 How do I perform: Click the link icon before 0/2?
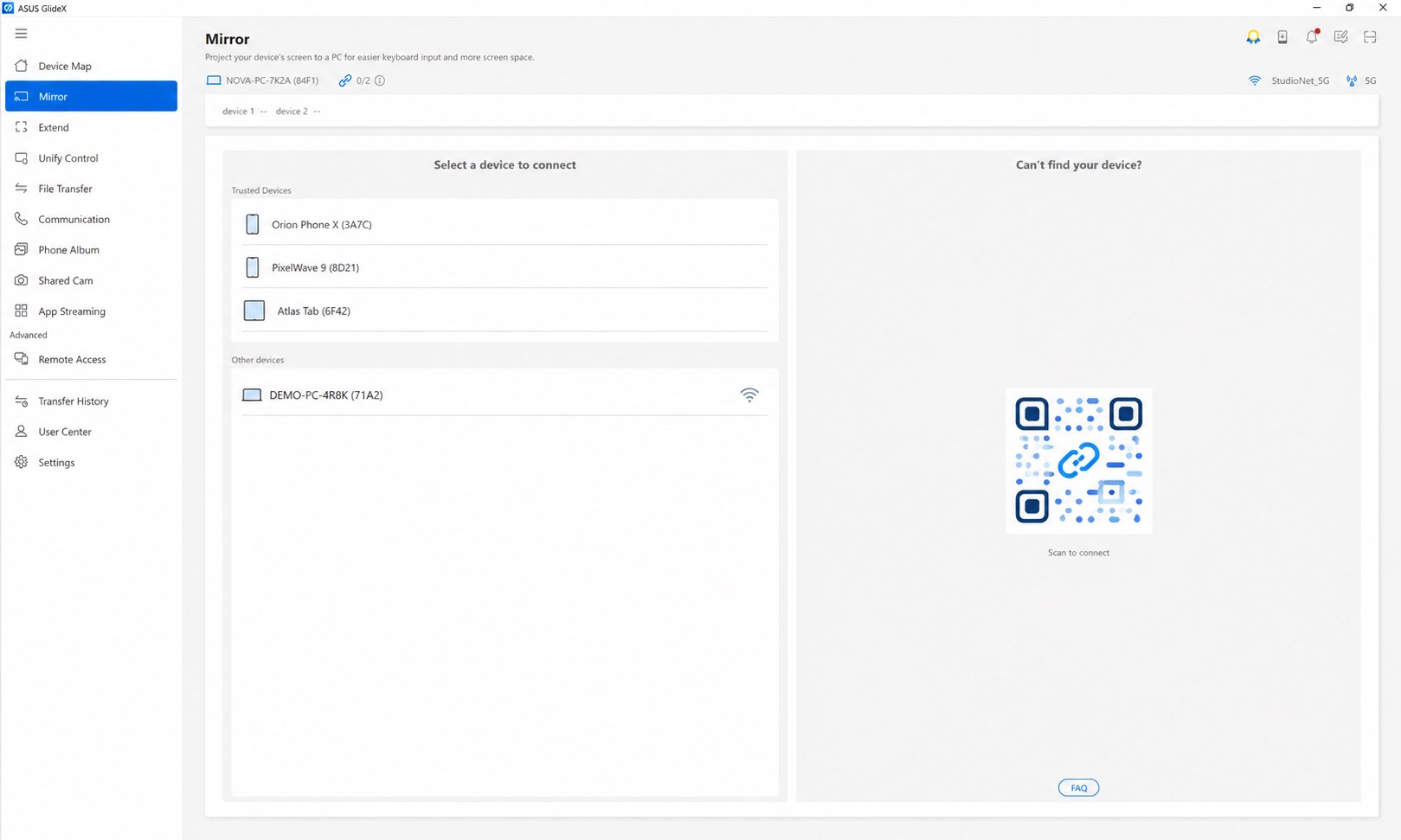[x=345, y=80]
